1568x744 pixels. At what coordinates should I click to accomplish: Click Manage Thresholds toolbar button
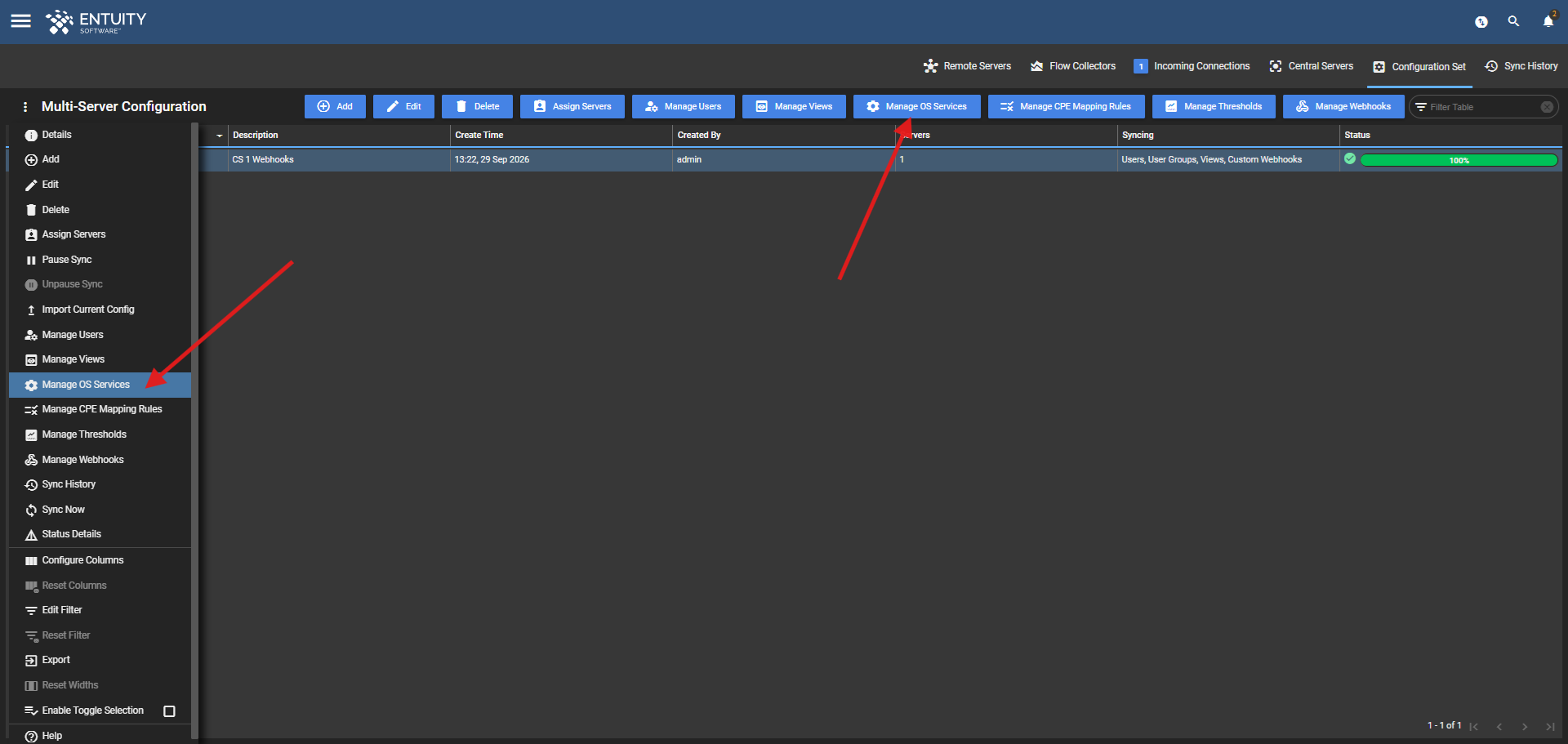point(1214,106)
